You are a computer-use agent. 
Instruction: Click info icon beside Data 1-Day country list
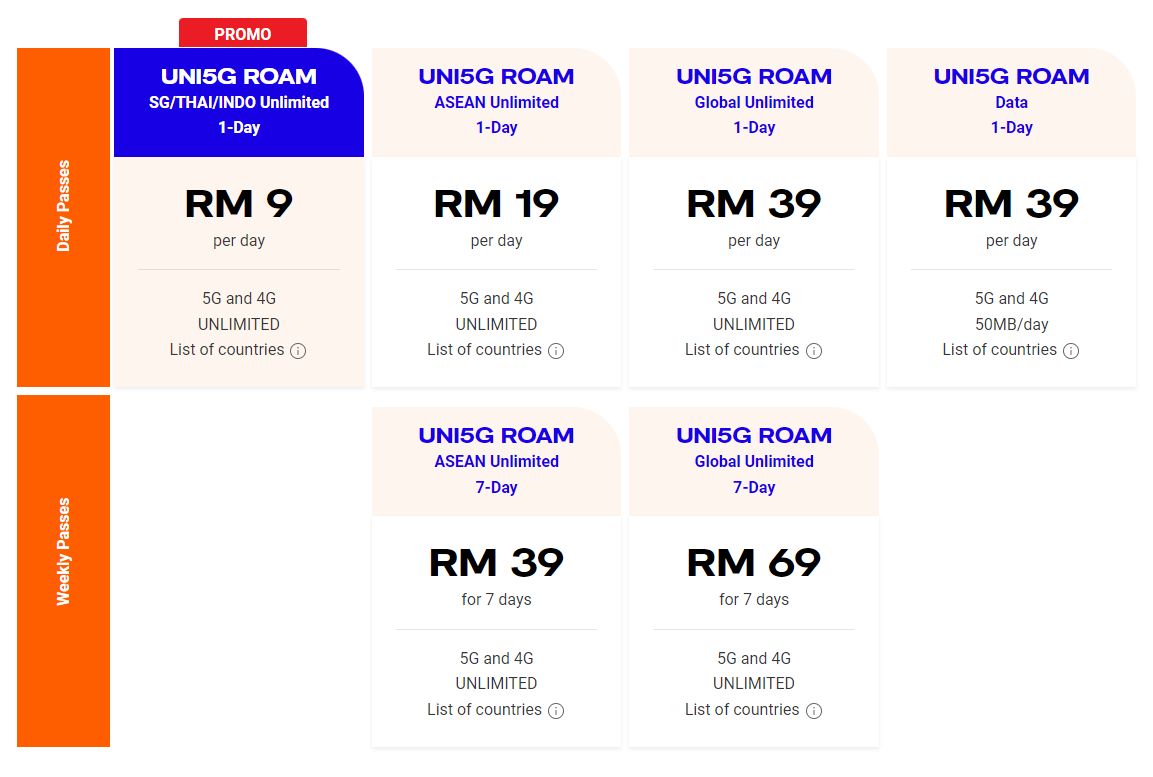(1071, 351)
